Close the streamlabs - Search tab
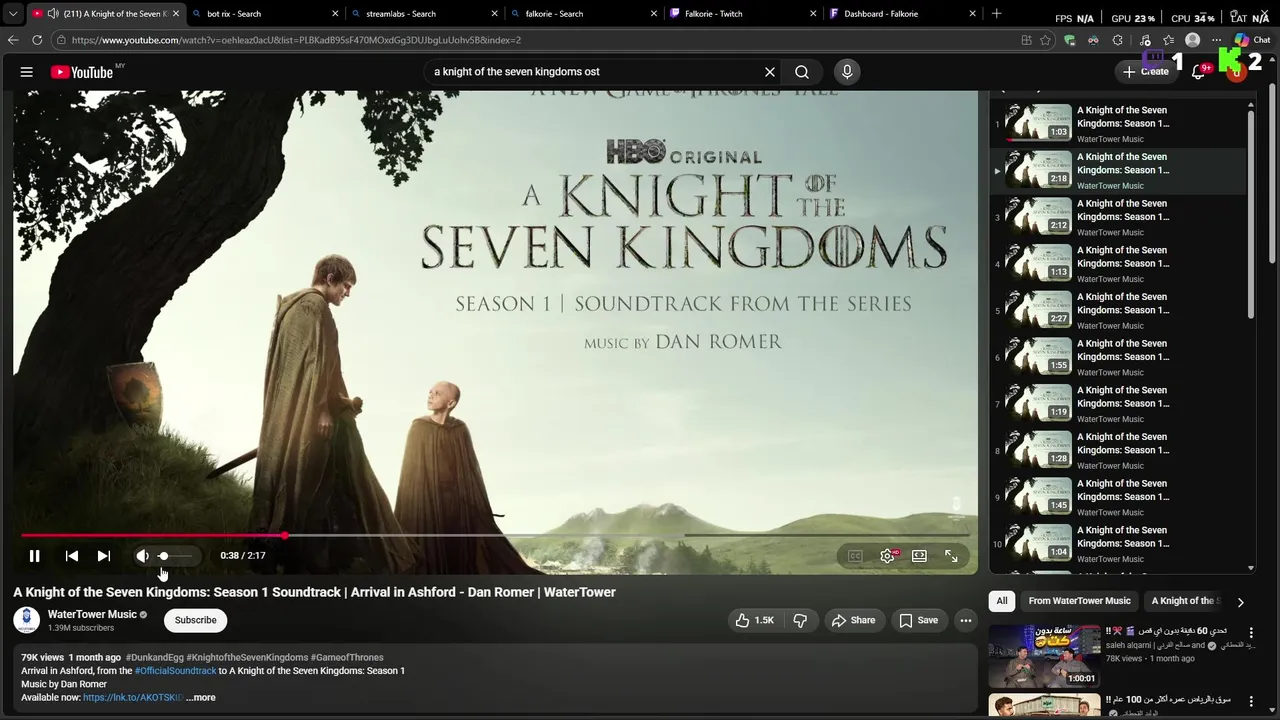 click(494, 14)
